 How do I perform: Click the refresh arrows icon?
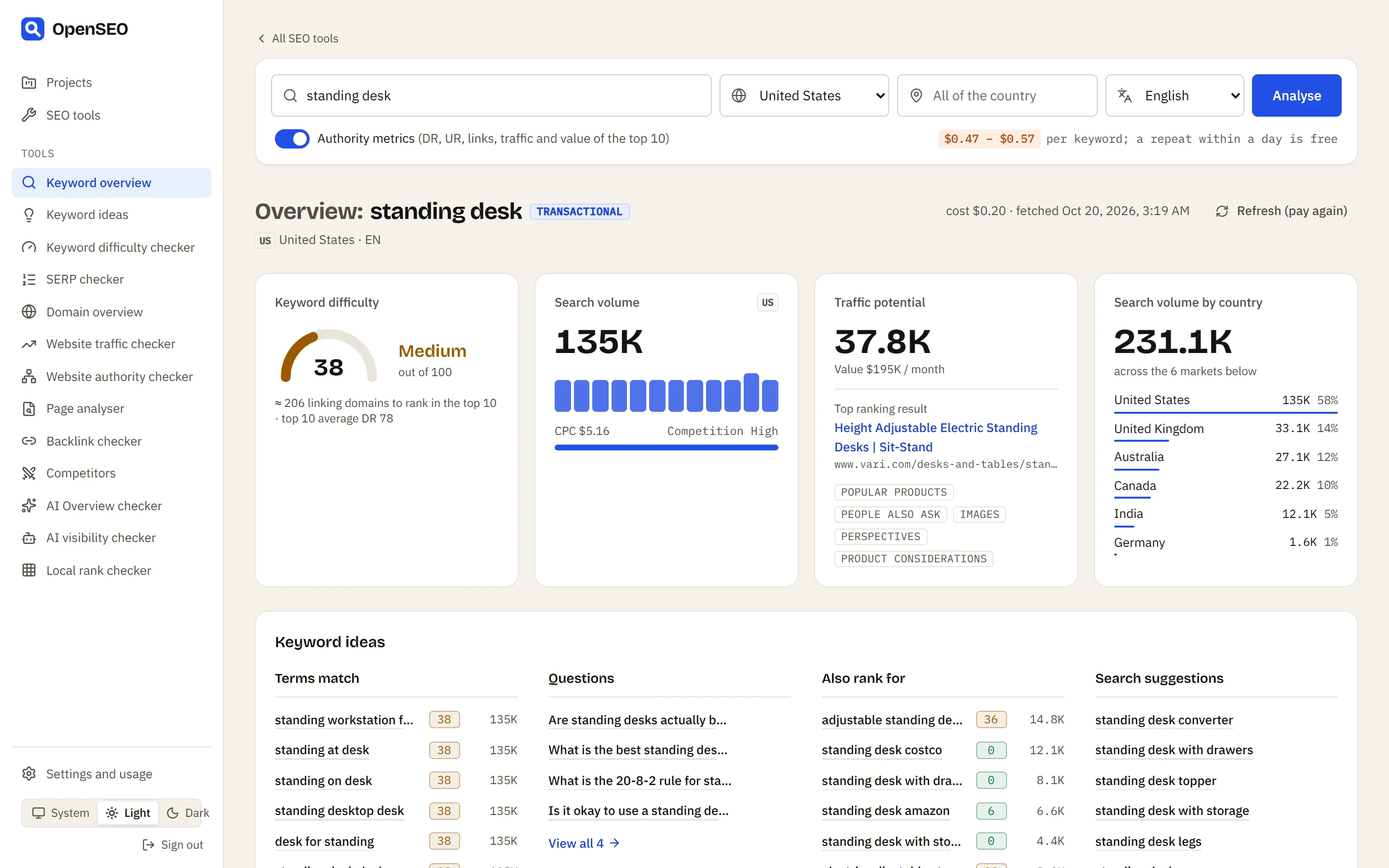pyautogui.click(x=1222, y=211)
